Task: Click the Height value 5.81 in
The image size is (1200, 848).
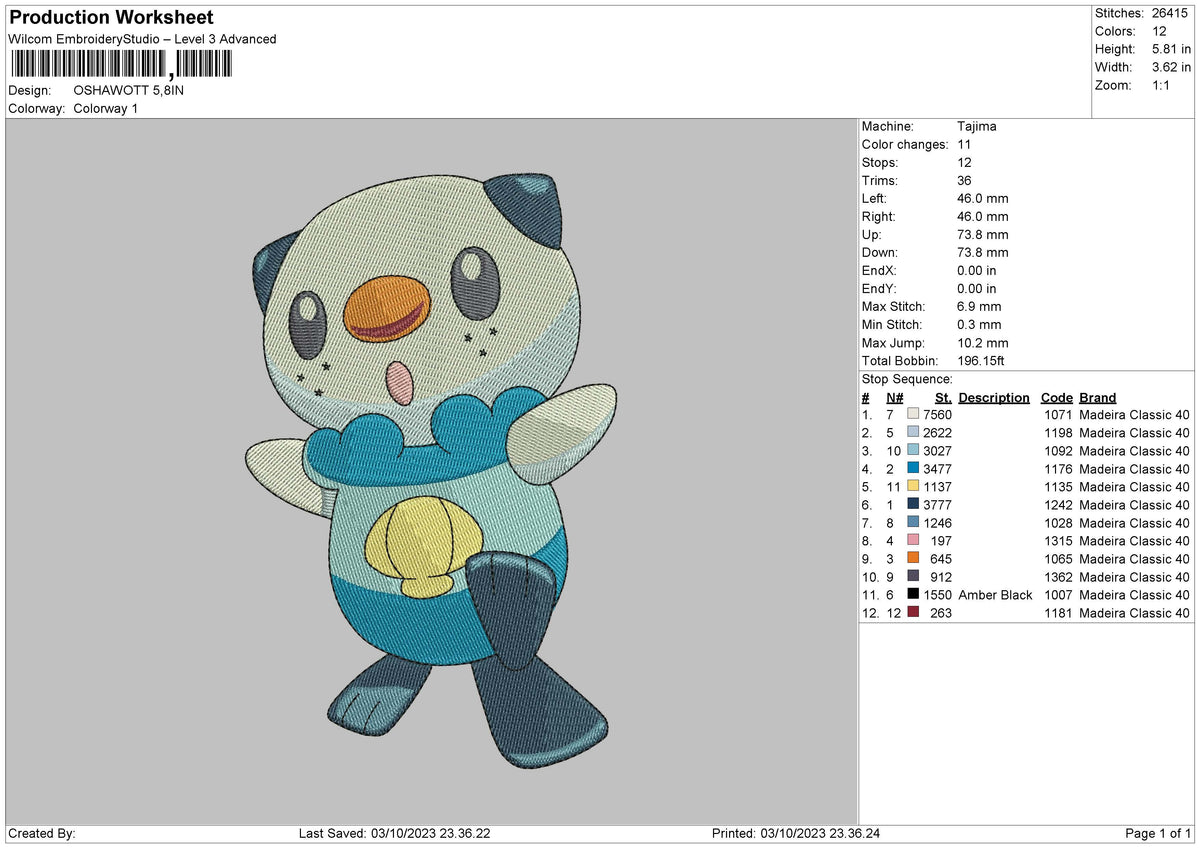Action: 1171,49
